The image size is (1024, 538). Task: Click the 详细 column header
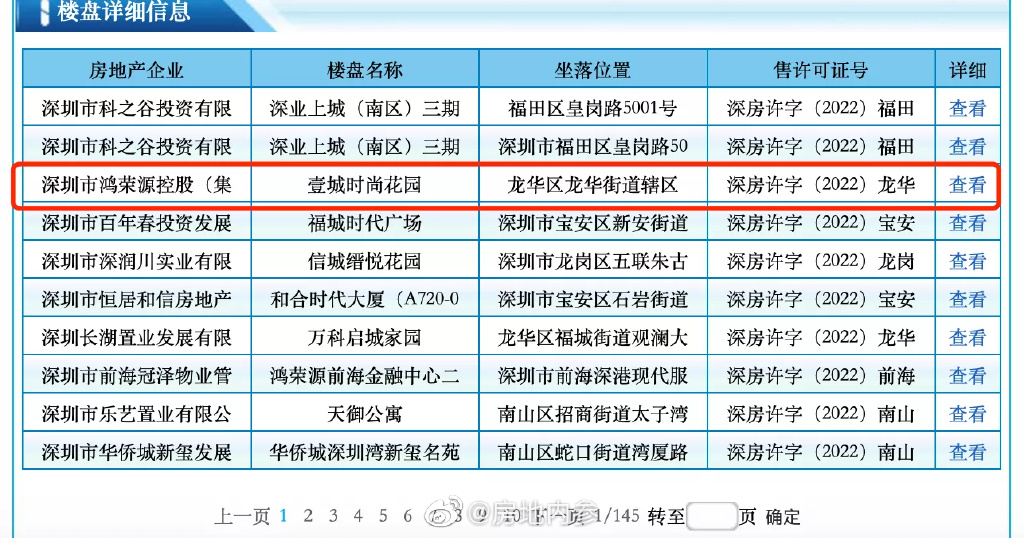(968, 71)
